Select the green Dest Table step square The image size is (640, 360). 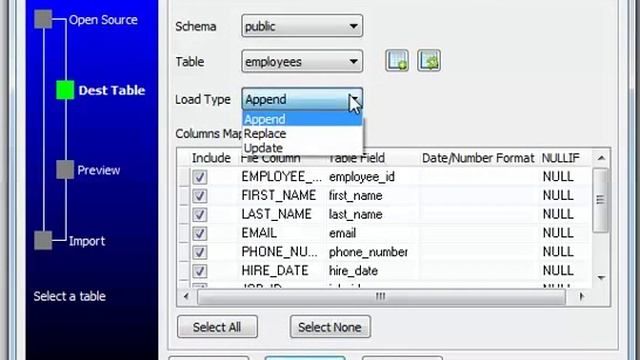tap(65, 90)
